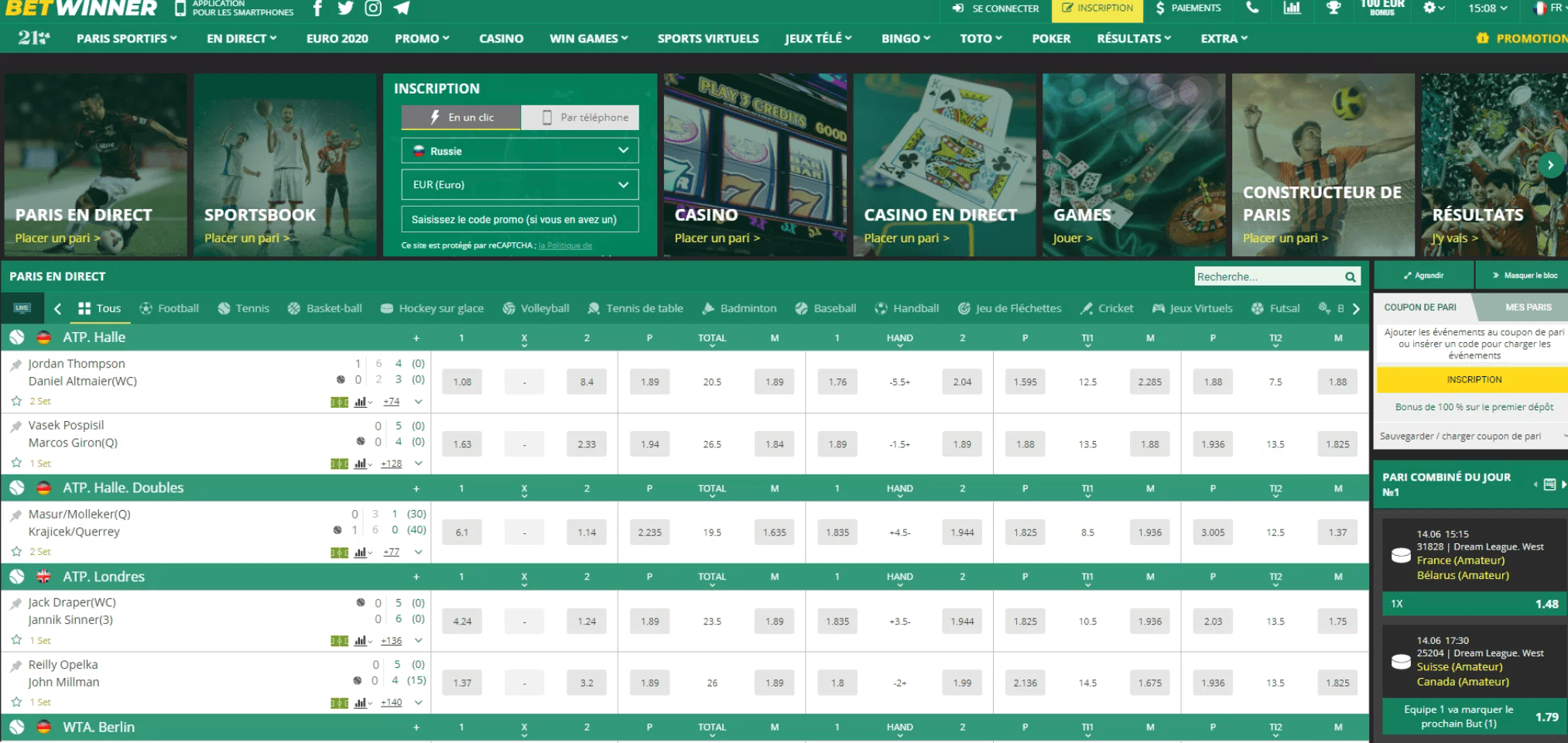Open la Politique de link

click(x=565, y=246)
